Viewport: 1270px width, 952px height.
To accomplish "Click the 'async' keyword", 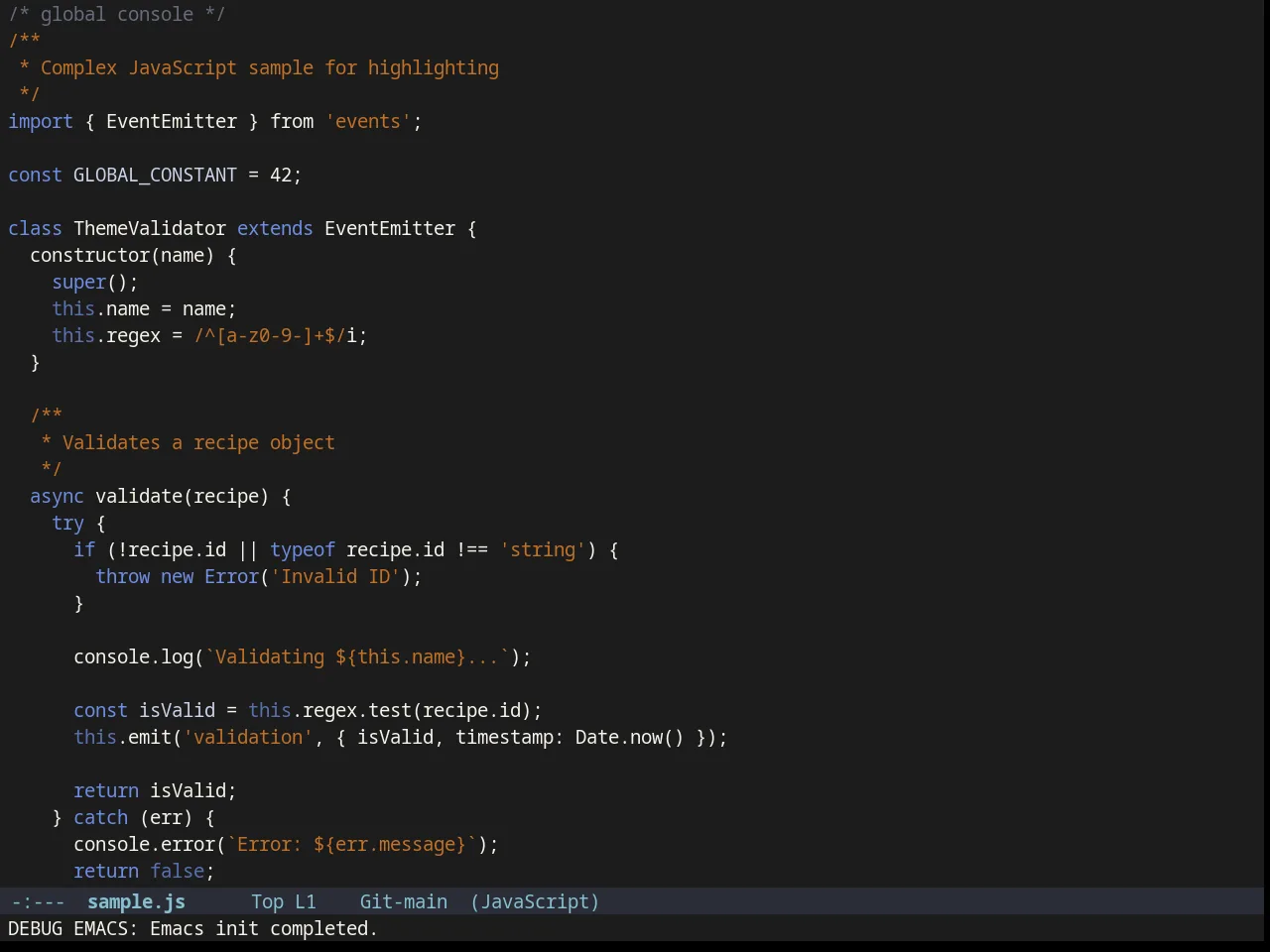I will [57, 496].
